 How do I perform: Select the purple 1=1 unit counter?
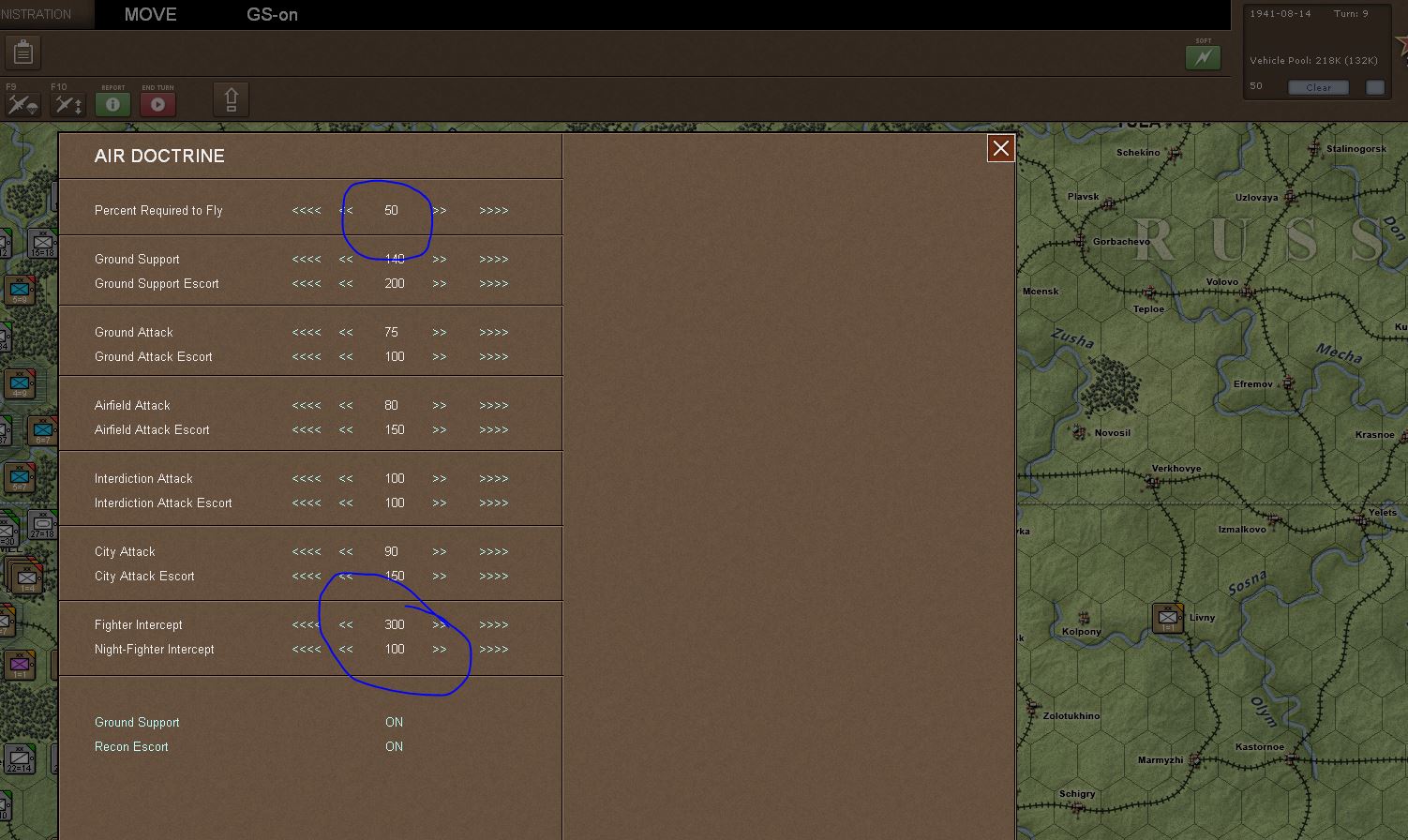point(20,666)
